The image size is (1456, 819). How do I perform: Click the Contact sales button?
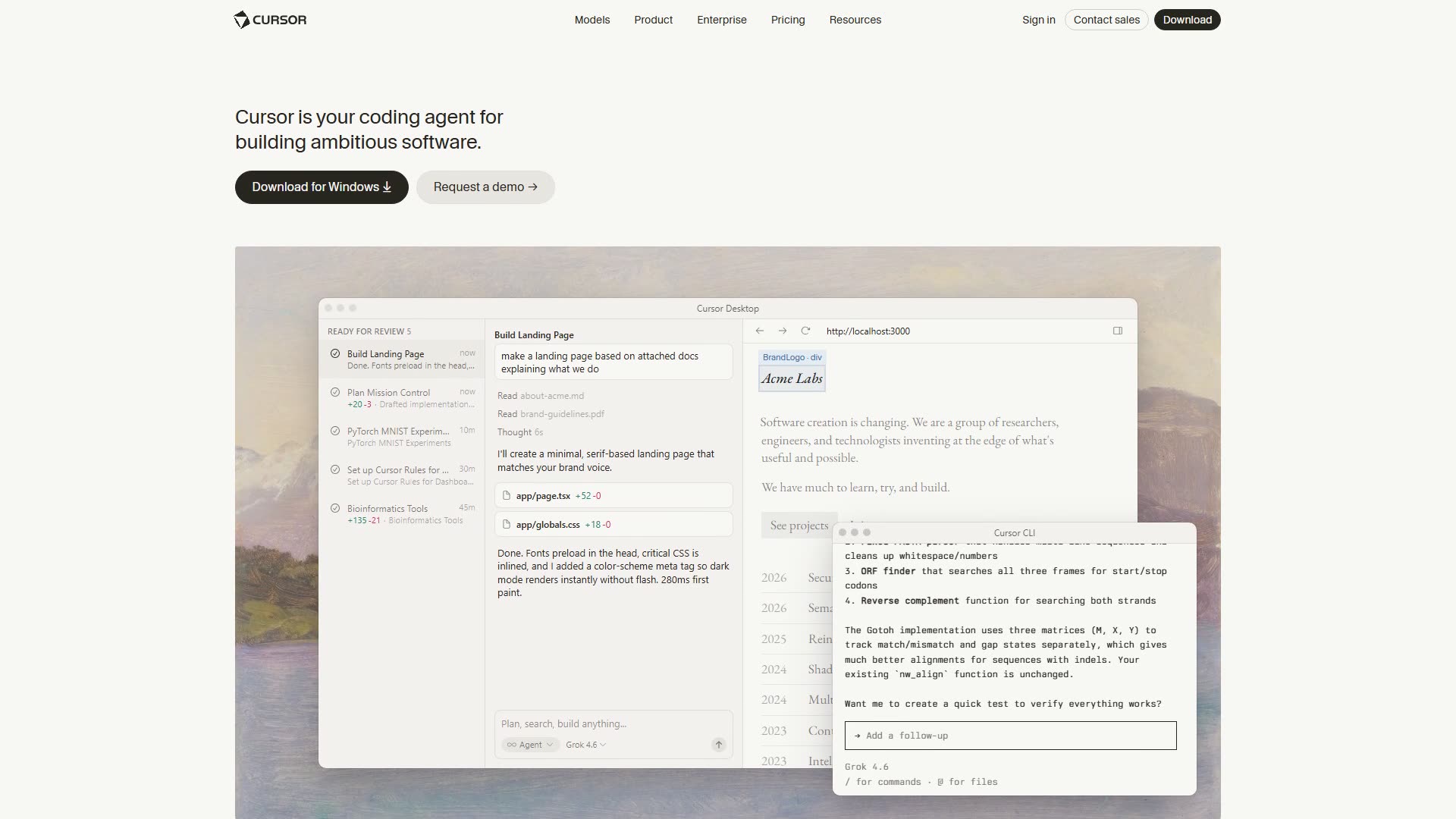click(1106, 20)
